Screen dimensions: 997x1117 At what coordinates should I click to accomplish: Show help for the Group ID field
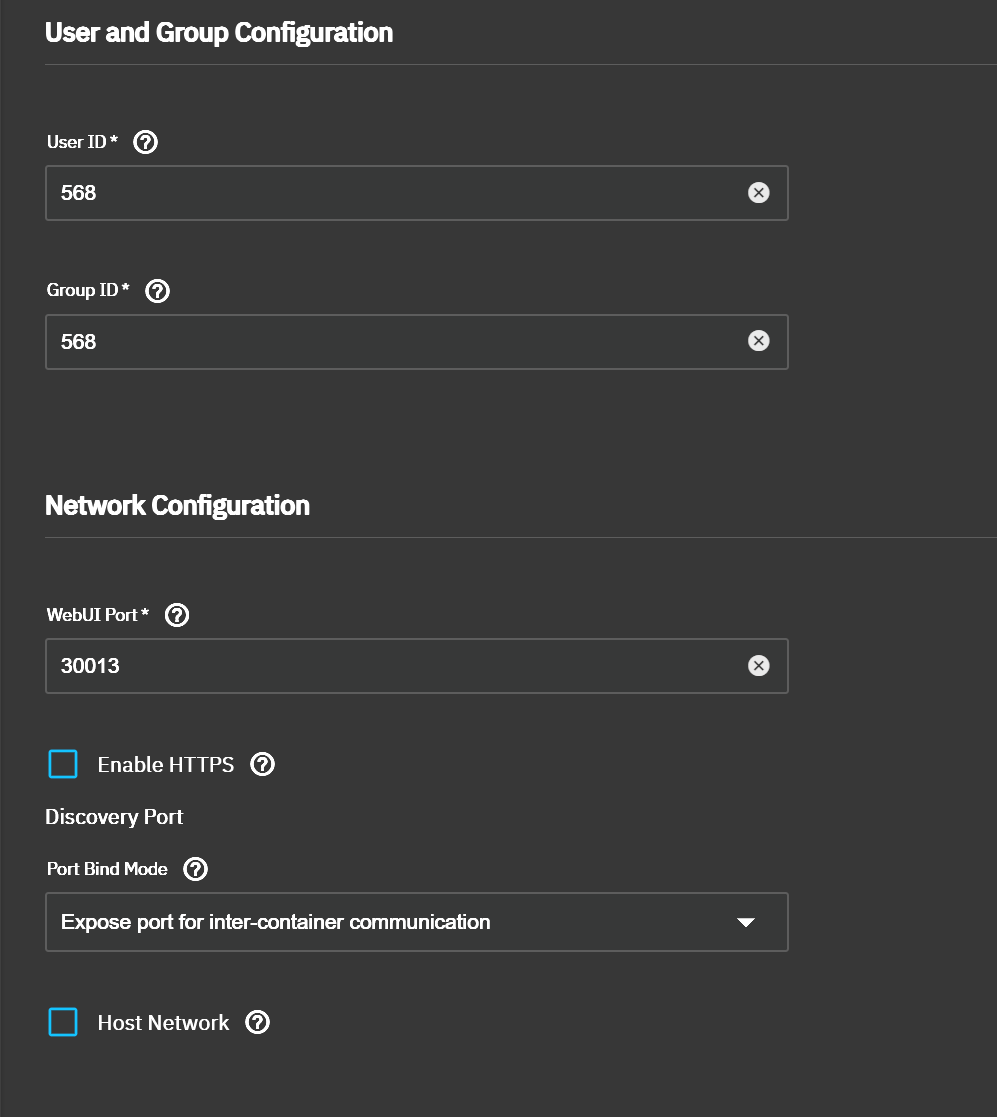click(158, 291)
